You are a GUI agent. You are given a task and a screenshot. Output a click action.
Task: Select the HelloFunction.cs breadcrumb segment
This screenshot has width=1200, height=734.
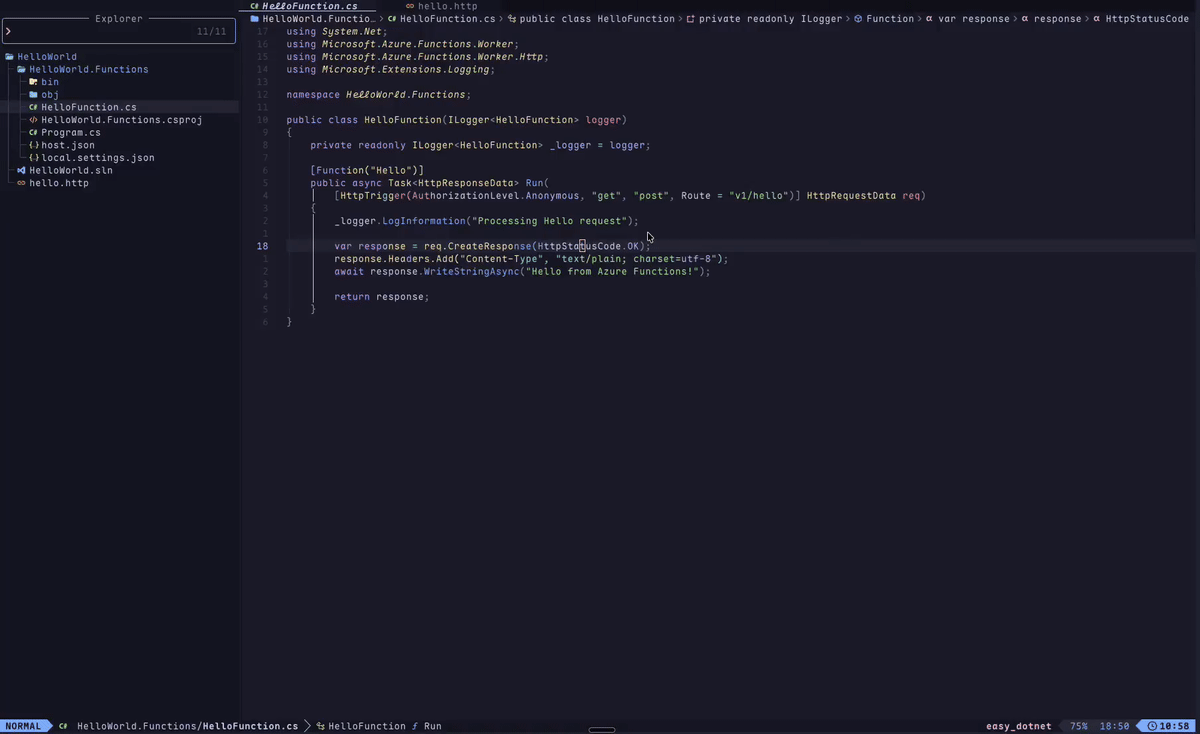(x=447, y=19)
